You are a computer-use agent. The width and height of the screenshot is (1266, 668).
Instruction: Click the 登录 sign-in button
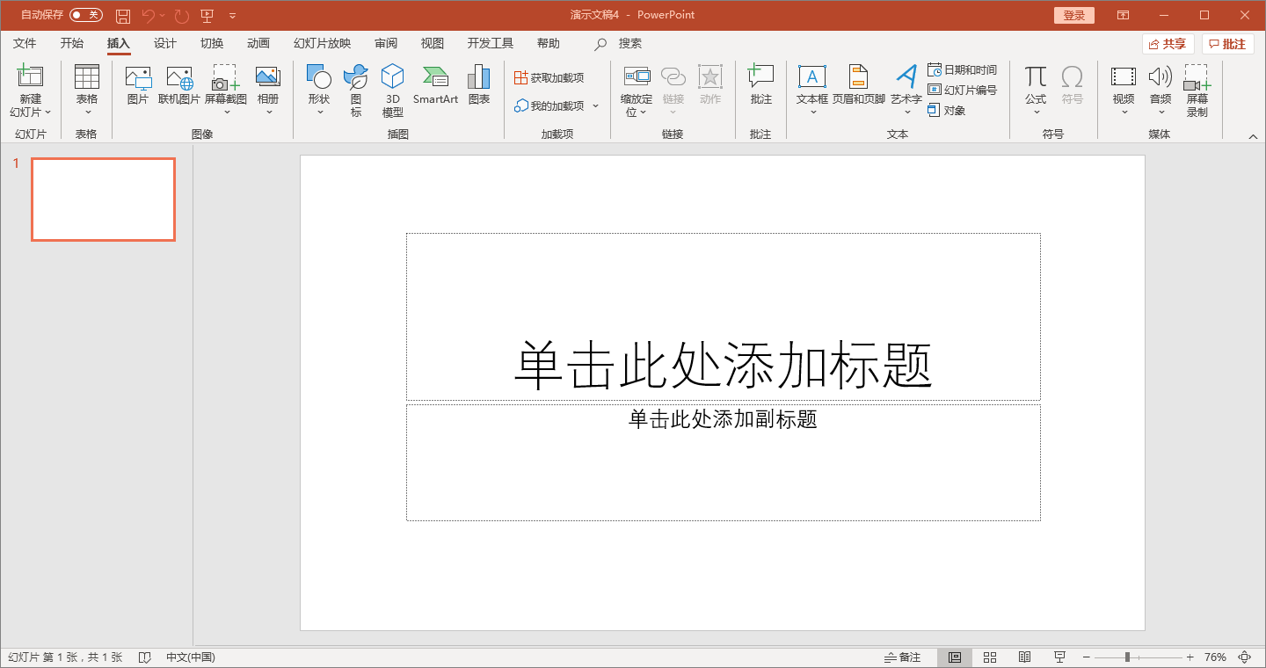[1074, 15]
